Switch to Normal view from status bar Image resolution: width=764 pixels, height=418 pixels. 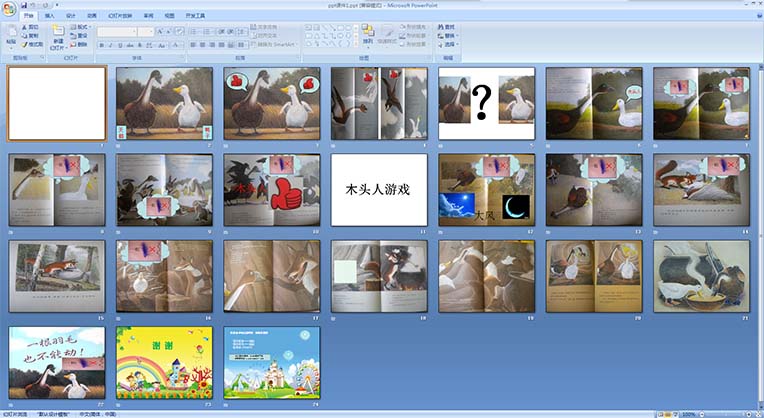click(660, 414)
